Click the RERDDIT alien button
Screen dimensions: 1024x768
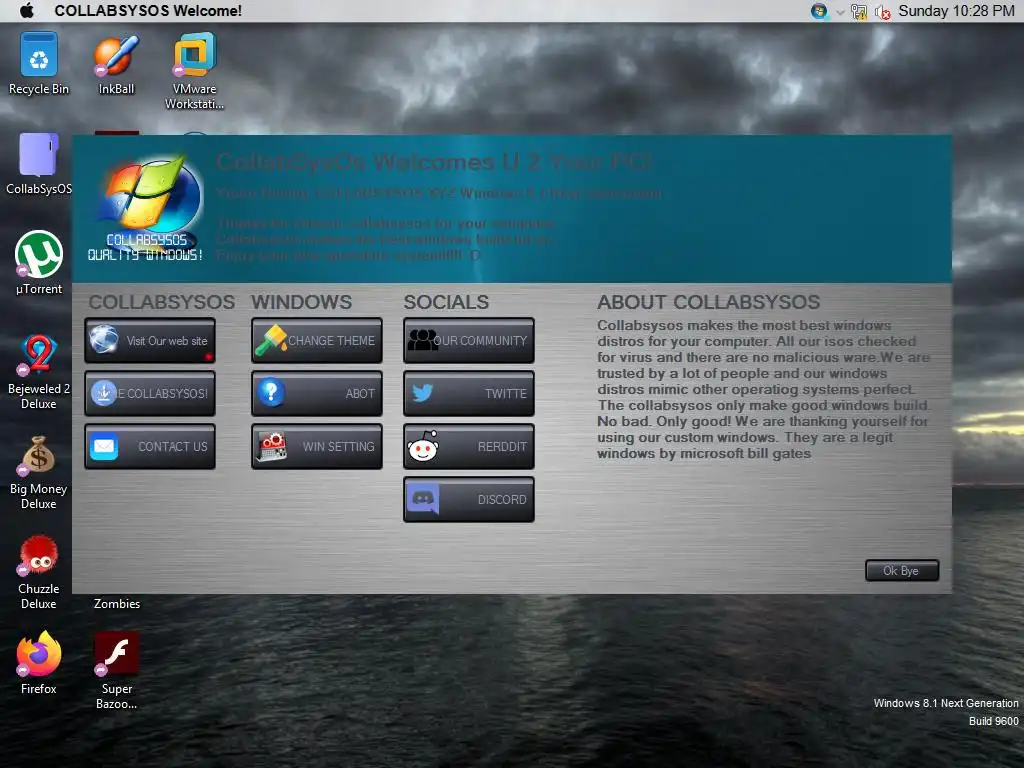469,447
